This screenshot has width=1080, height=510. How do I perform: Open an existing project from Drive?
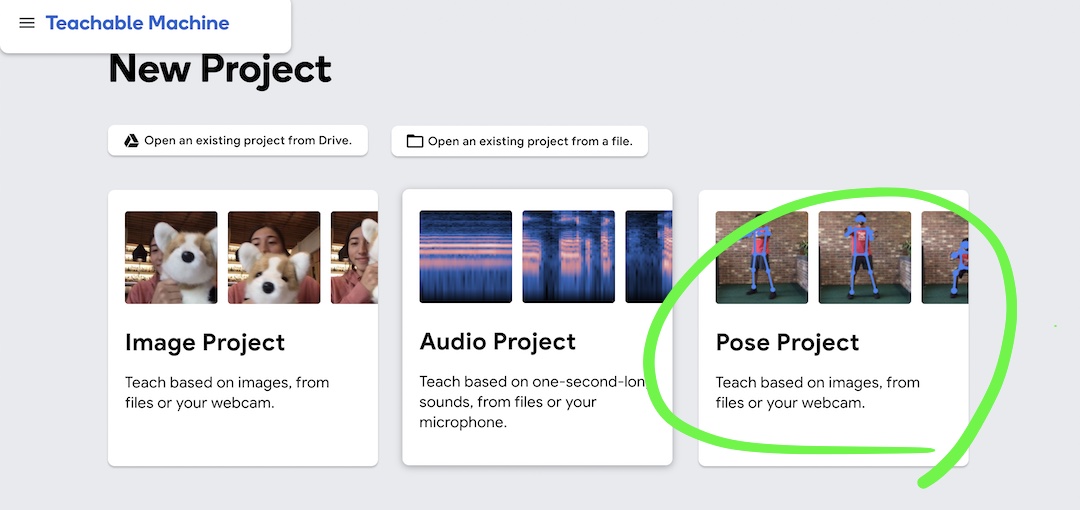[247, 141]
